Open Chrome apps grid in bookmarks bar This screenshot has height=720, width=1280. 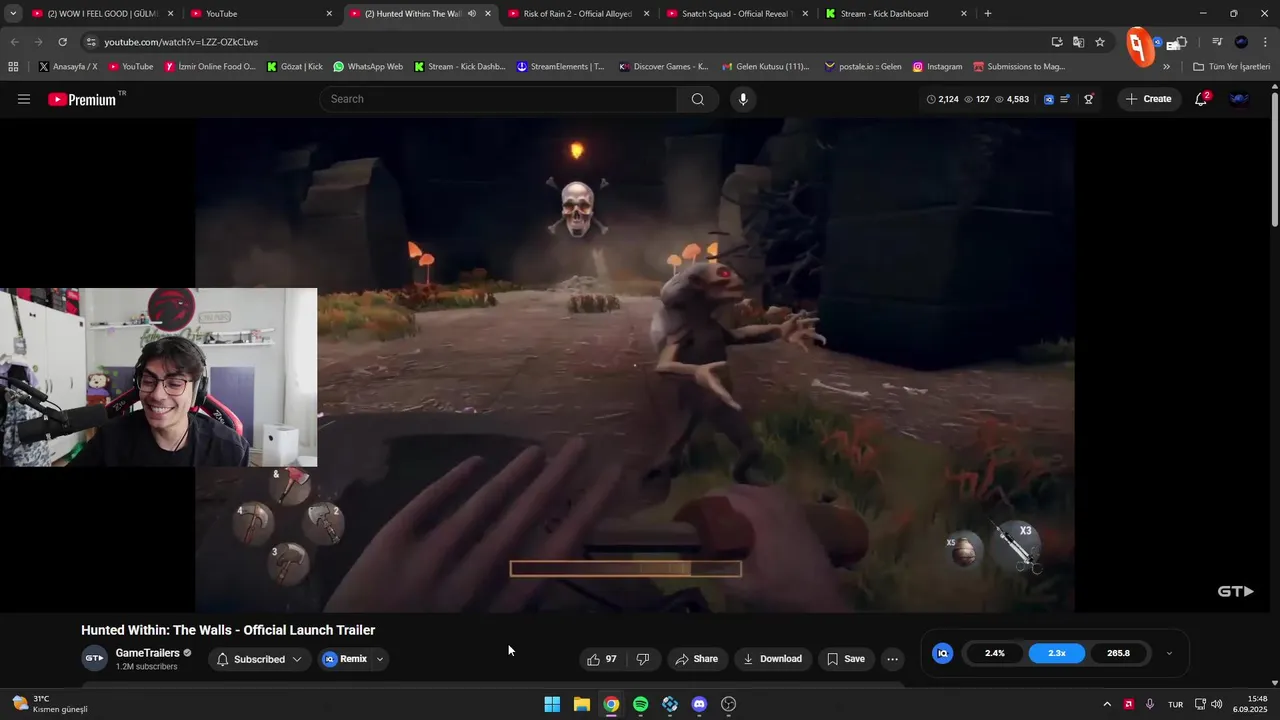click(x=13, y=67)
